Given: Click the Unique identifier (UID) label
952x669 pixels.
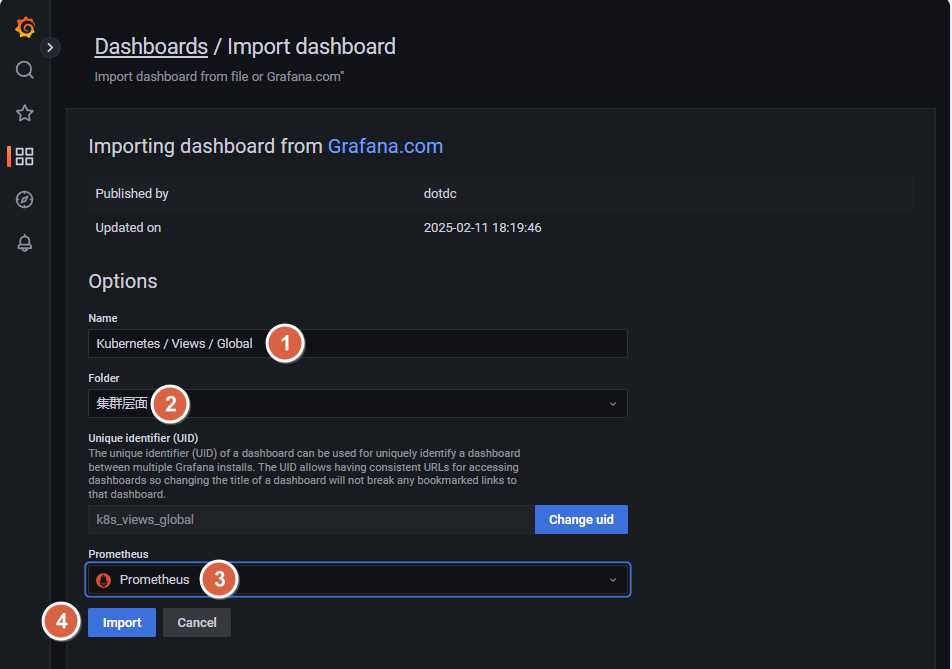Looking at the screenshot, I should pyautogui.click(x=143, y=438).
